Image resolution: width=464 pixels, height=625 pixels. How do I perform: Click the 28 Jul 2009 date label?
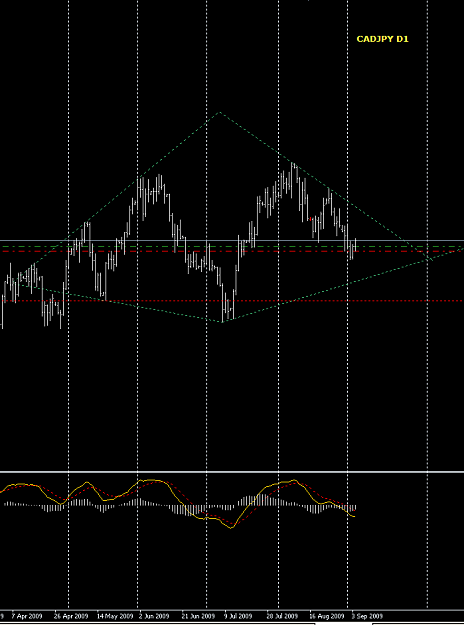click(282, 616)
